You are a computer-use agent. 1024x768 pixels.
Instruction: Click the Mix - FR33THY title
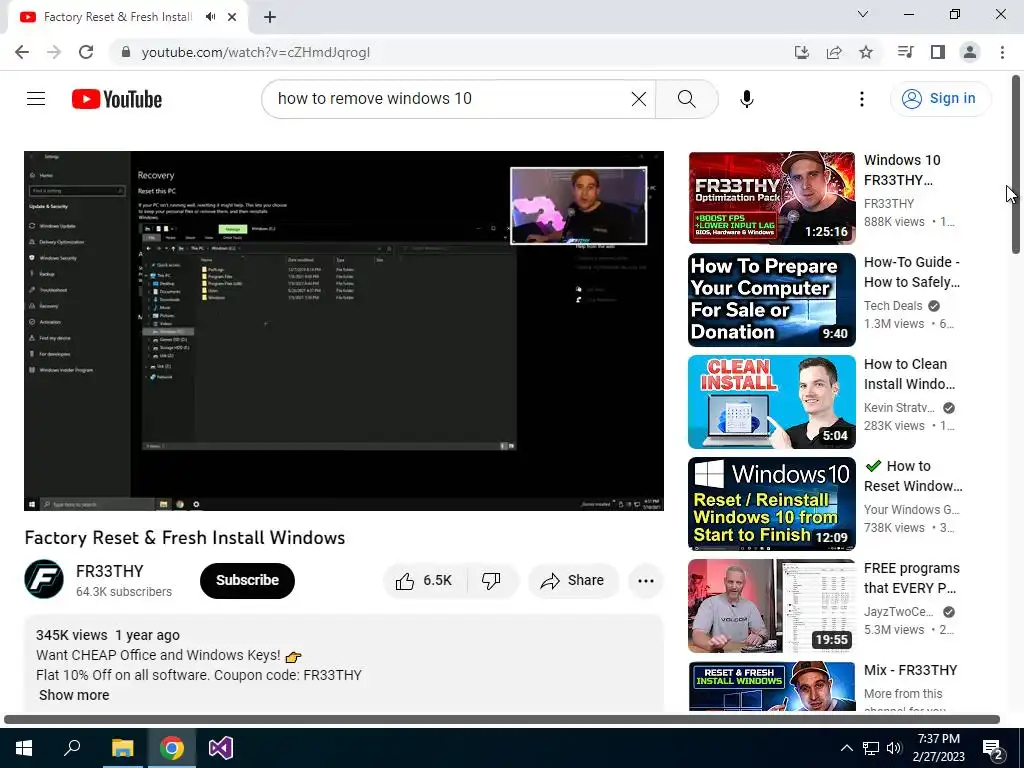pyautogui.click(x=910, y=670)
